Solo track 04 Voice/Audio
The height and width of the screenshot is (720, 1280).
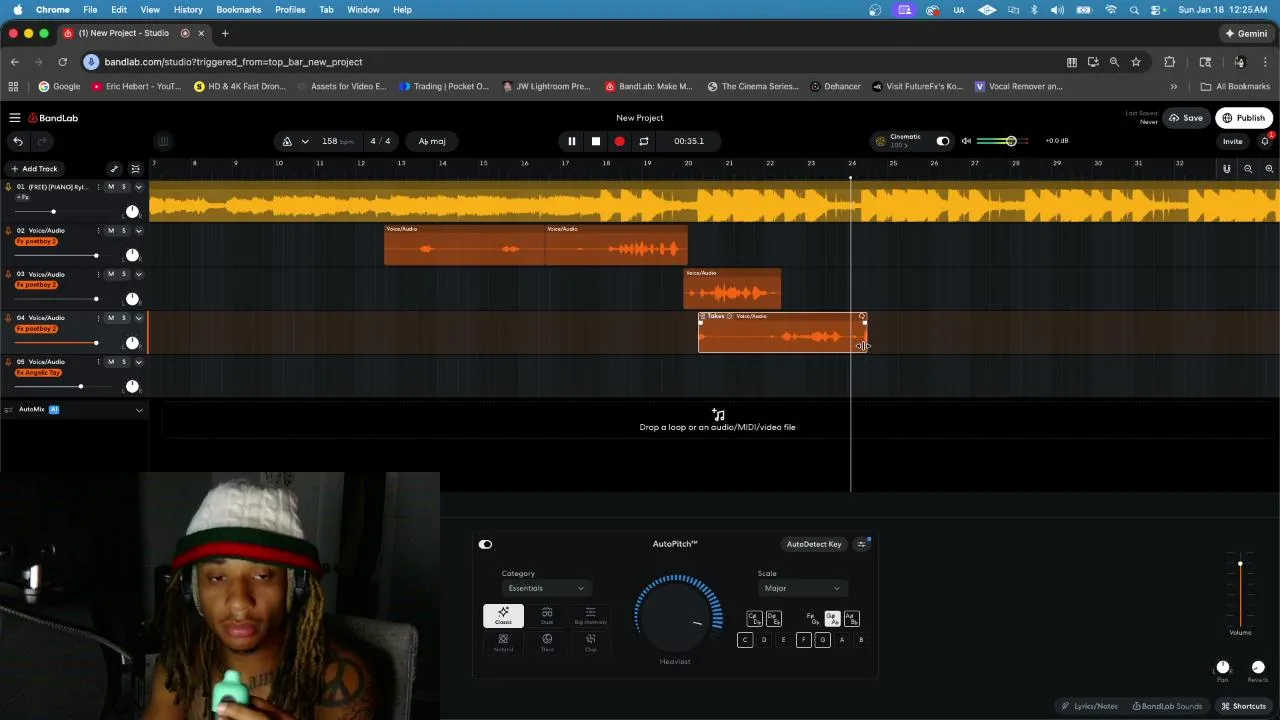click(124, 318)
